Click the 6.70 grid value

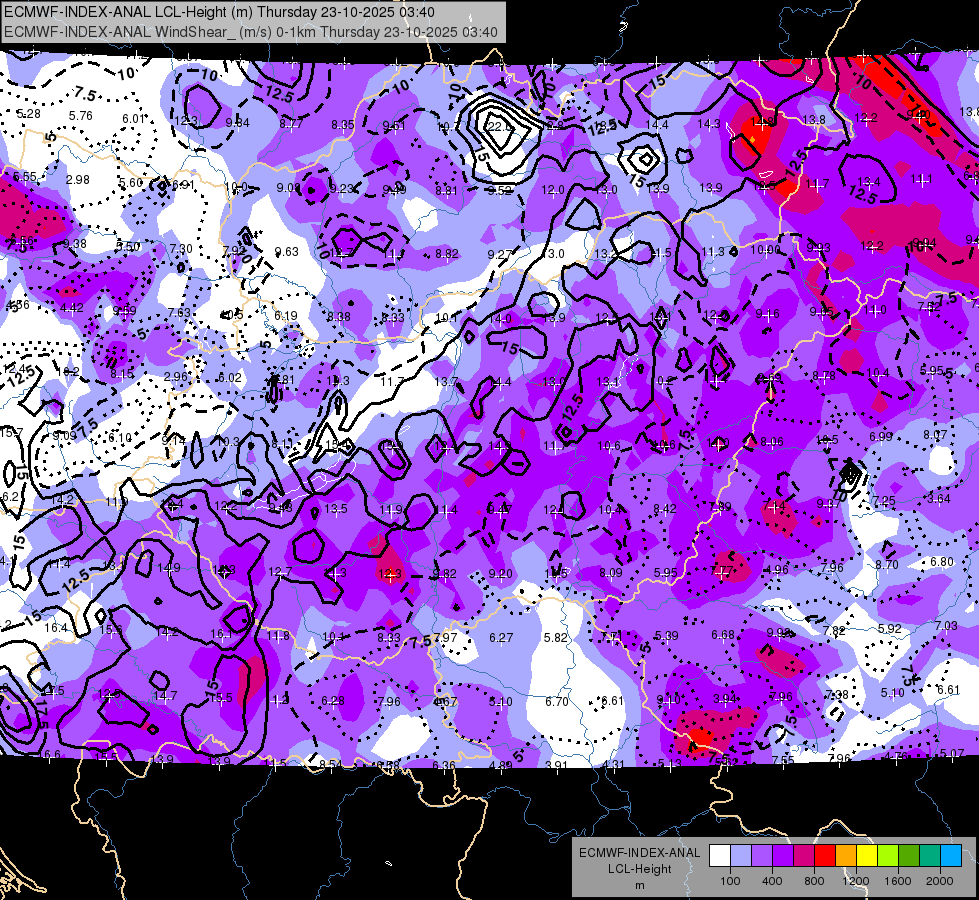[556, 702]
